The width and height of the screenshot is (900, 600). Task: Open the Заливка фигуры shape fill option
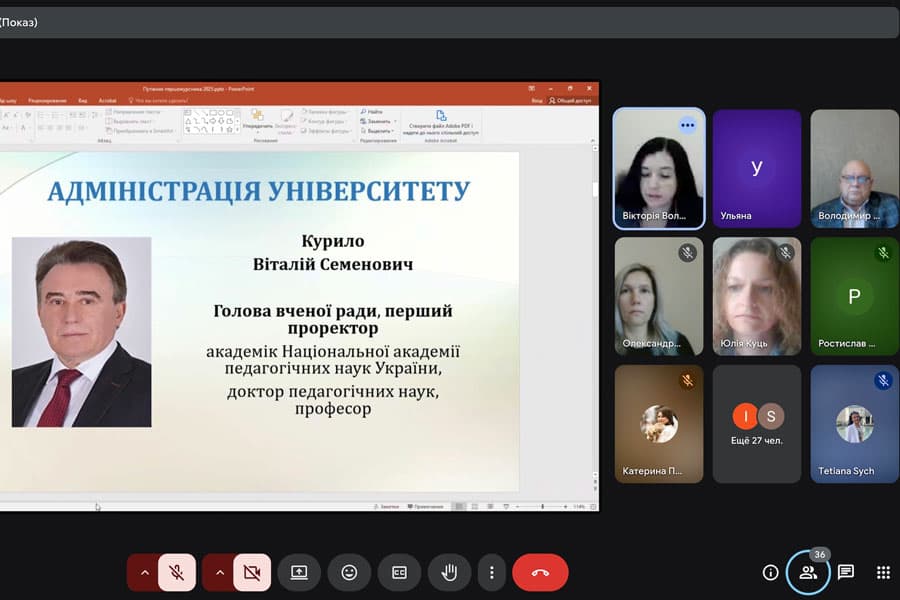tap(325, 112)
